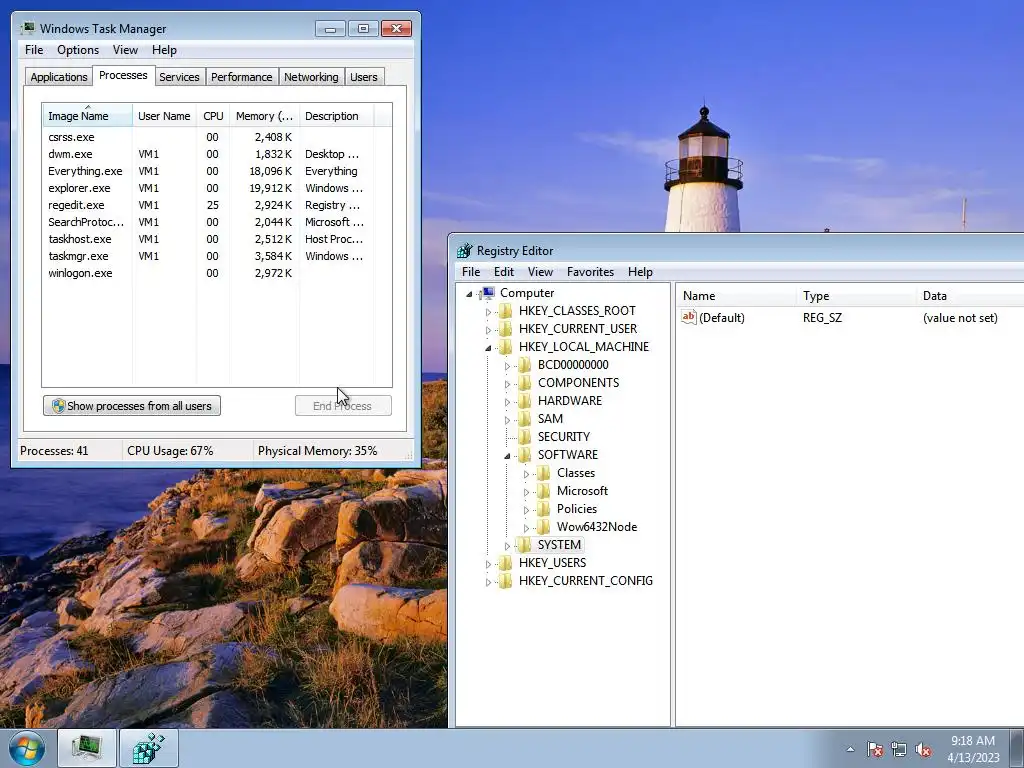The width and height of the screenshot is (1024, 768).
Task: Show hidden tray icons arrow
Action: coord(850,749)
